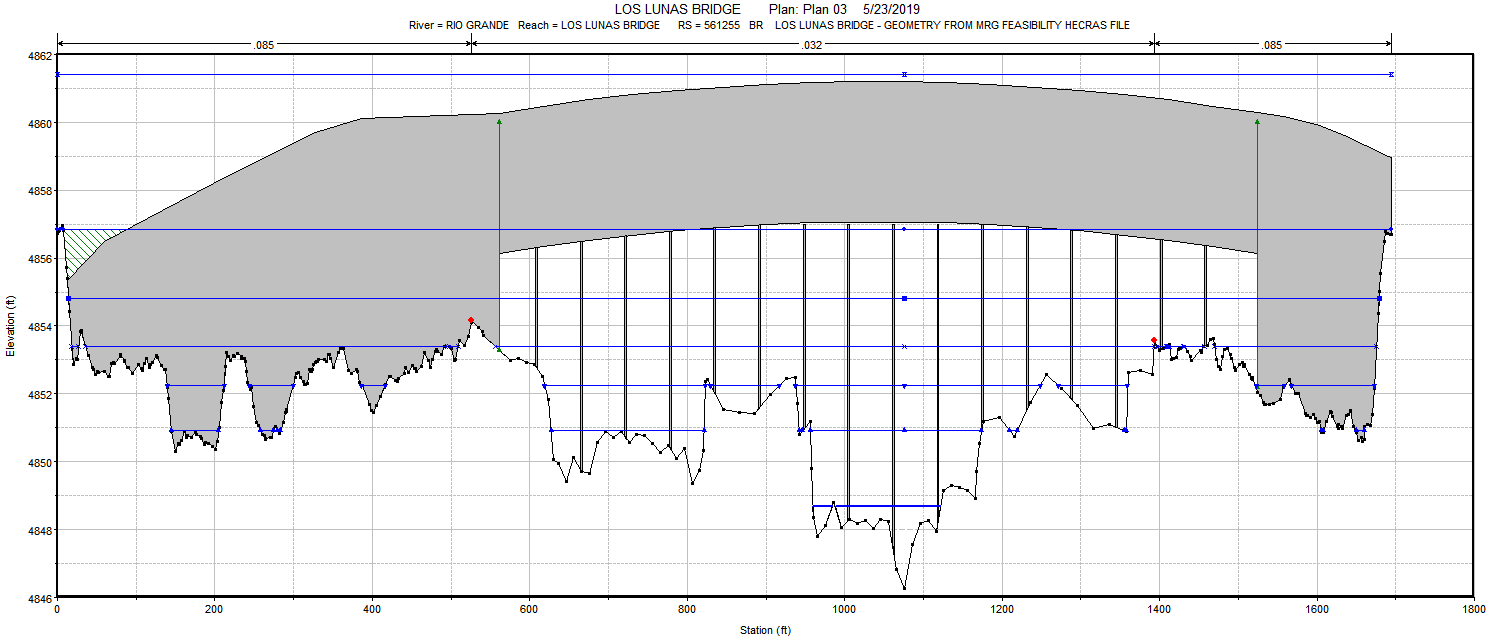Click the lowest point of the channel bed

pyautogui.click(x=904, y=588)
